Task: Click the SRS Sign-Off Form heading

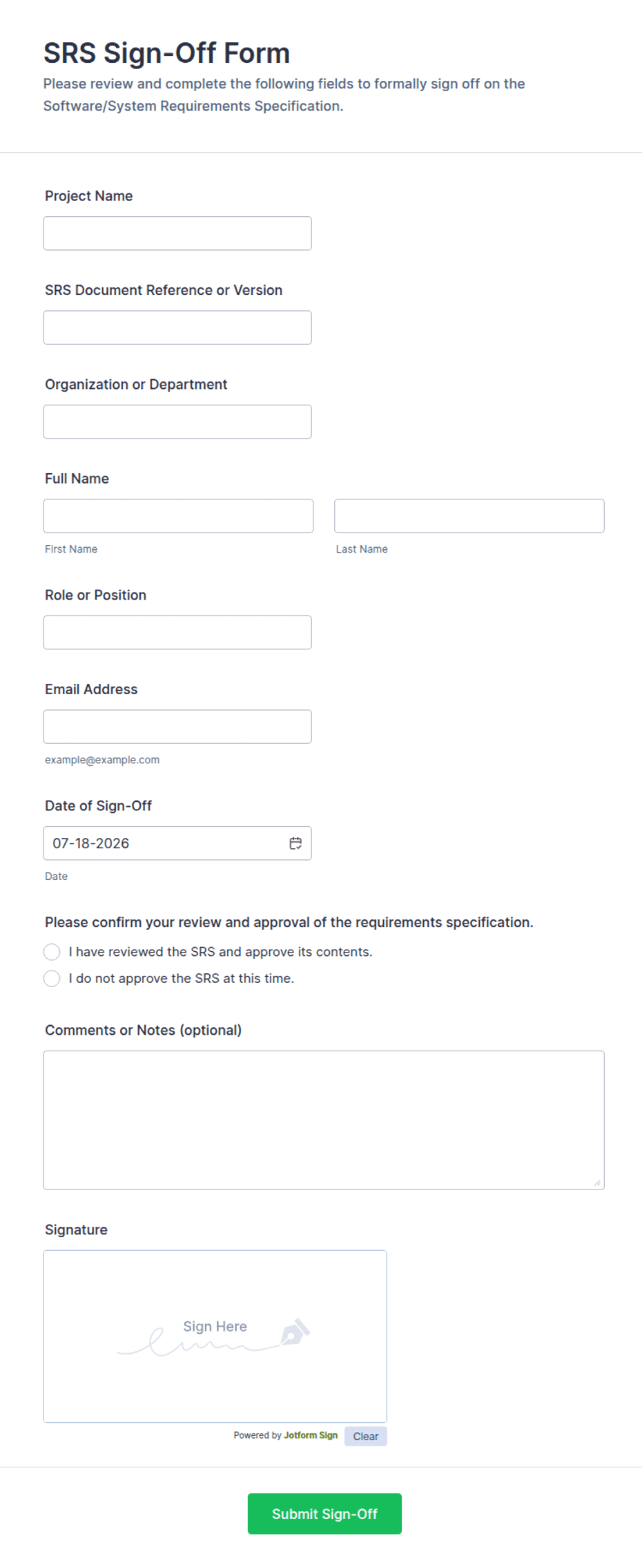Action: pos(166,53)
